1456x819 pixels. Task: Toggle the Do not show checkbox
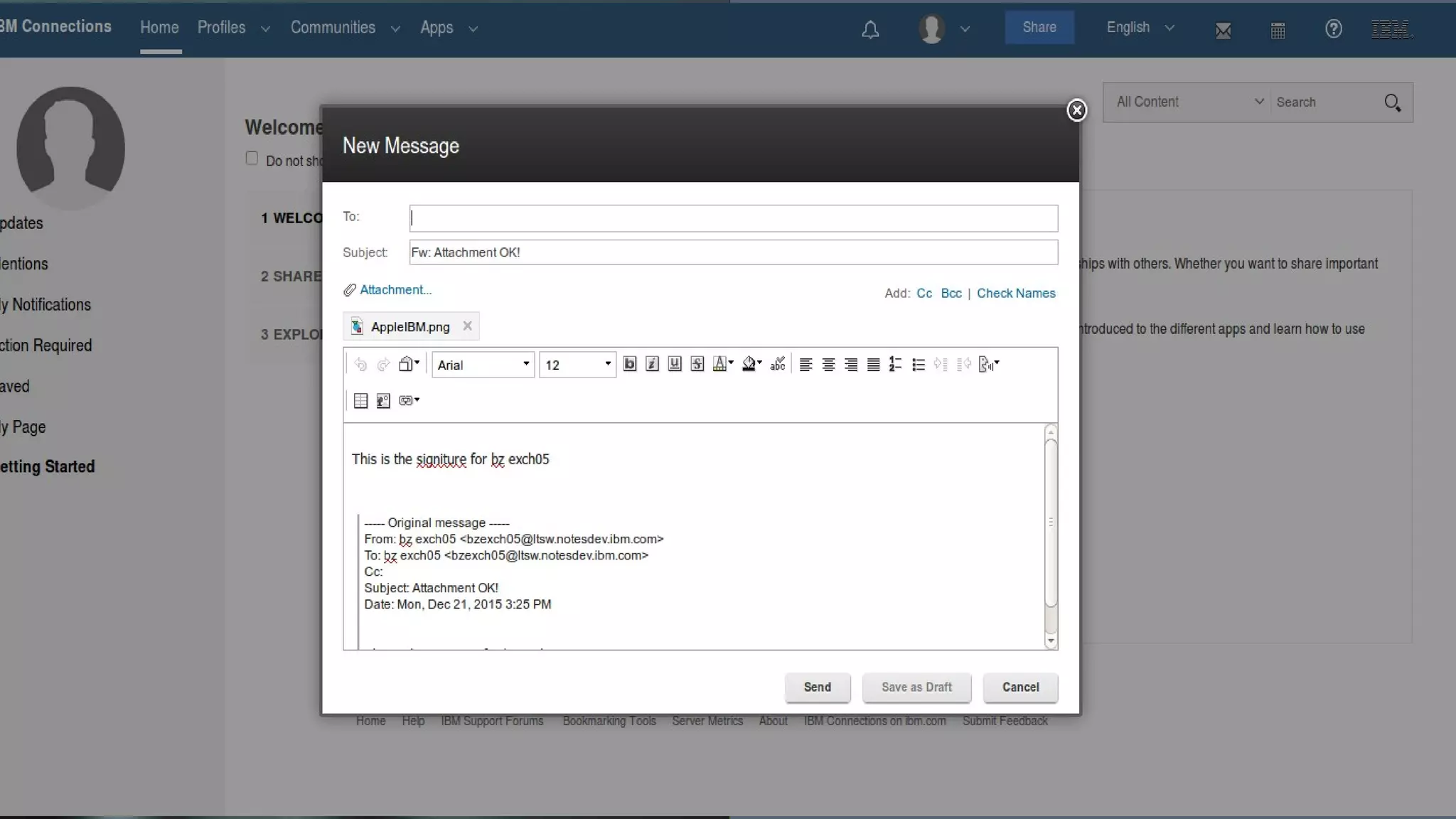[252, 159]
